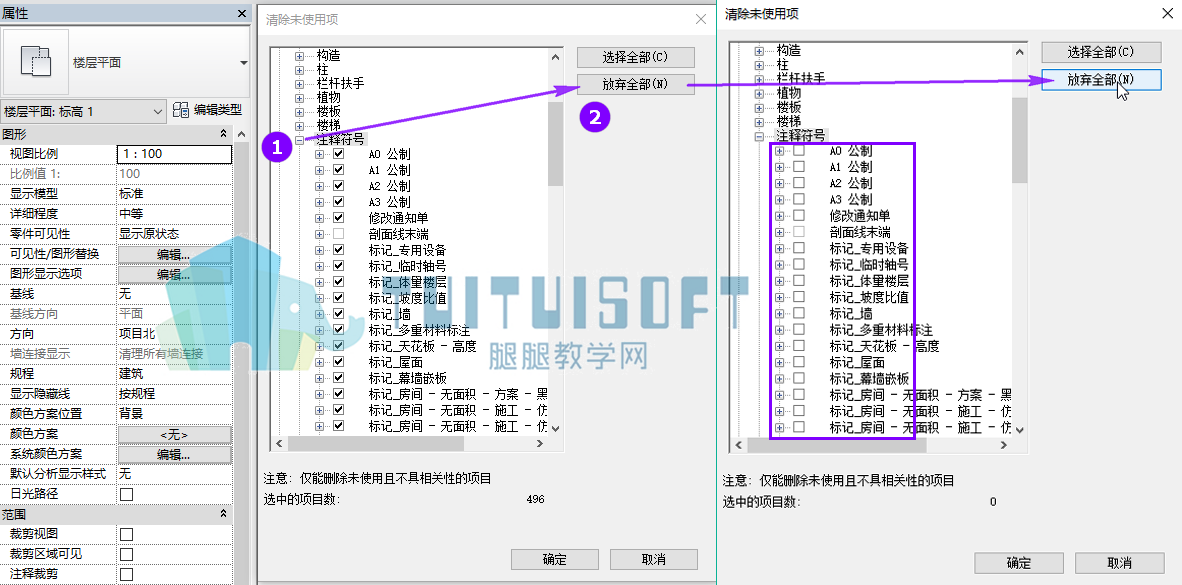Toggle 裁剪区域可见 checkbox
Image resolution: width=1182 pixels, height=585 pixels.
click(x=127, y=554)
